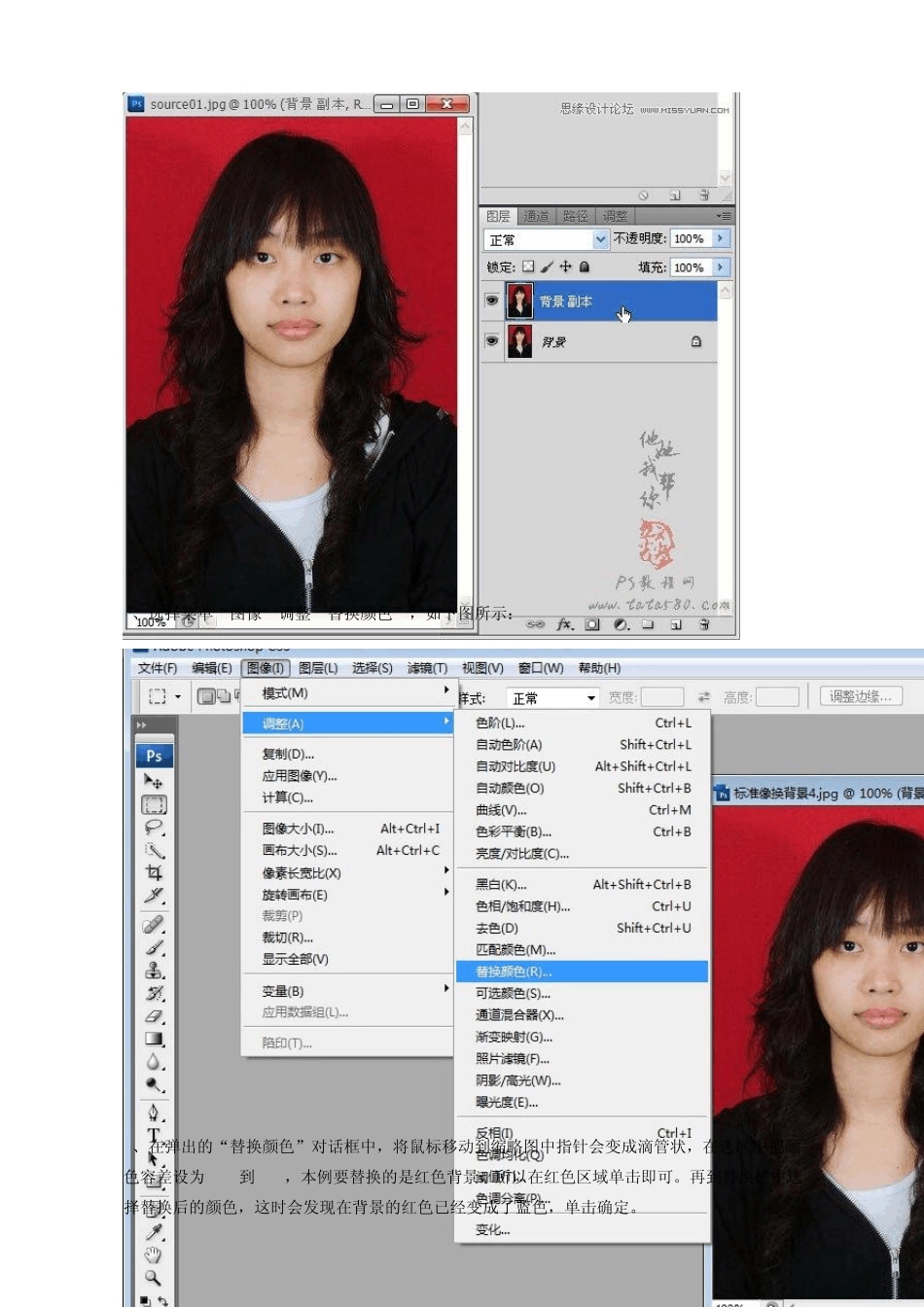The image size is (924, 1307).
Task: Open the 不透明度 opacity slider arrow
Action: 721,238
